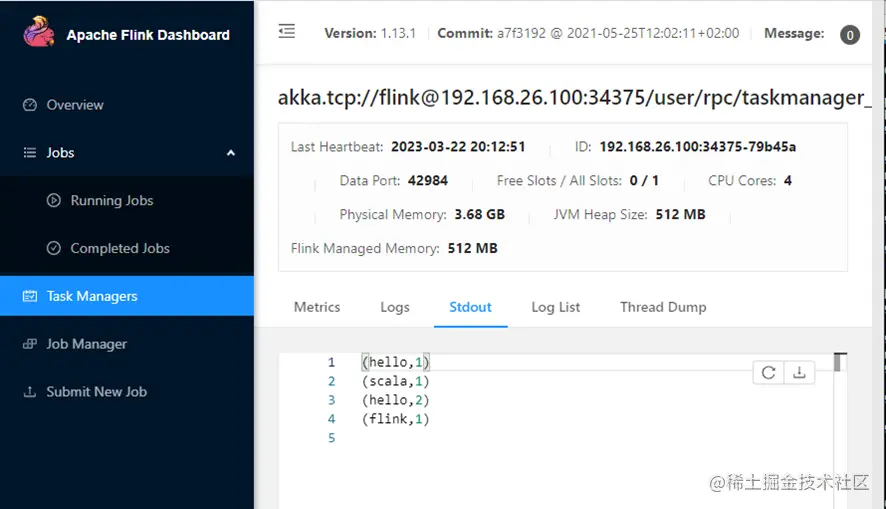Switch to the Logs tab
Screen dimensions: 886x509
point(395,307)
